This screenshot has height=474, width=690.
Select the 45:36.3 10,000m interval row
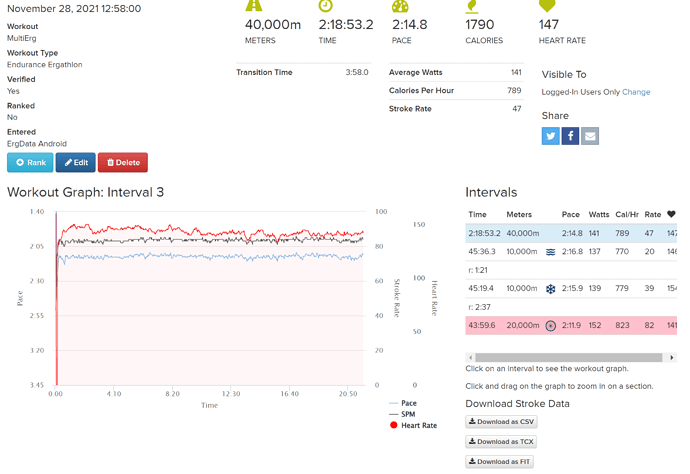click(571, 252)
